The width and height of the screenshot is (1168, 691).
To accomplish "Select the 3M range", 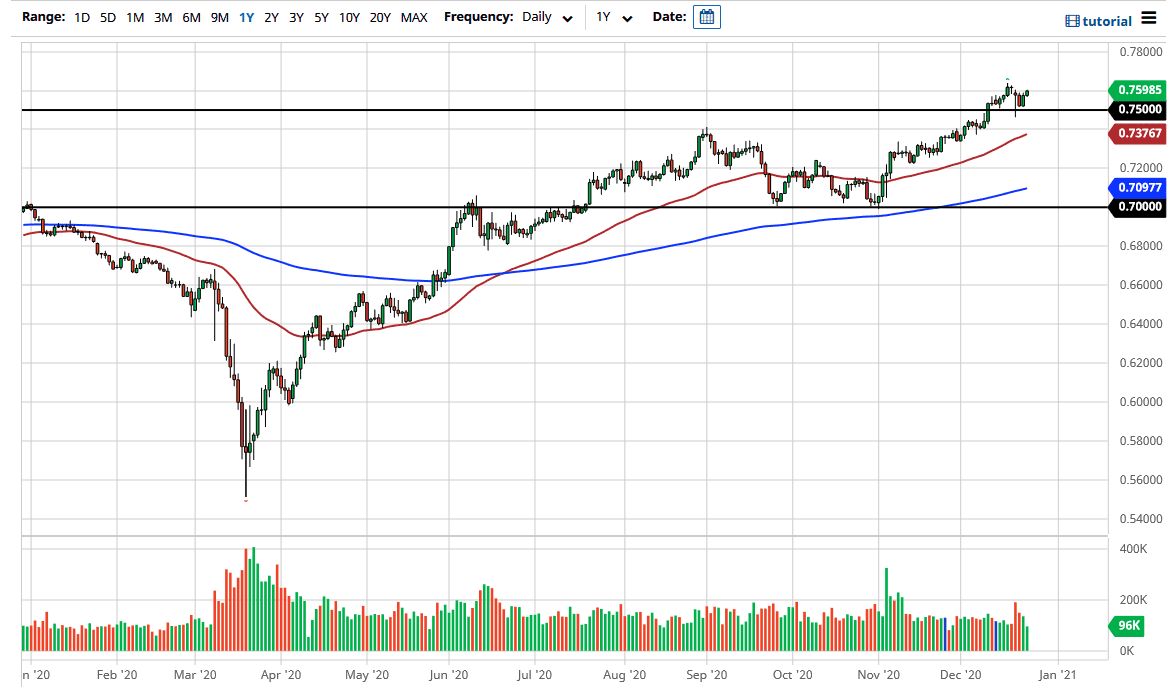I will tap(162, 17).
